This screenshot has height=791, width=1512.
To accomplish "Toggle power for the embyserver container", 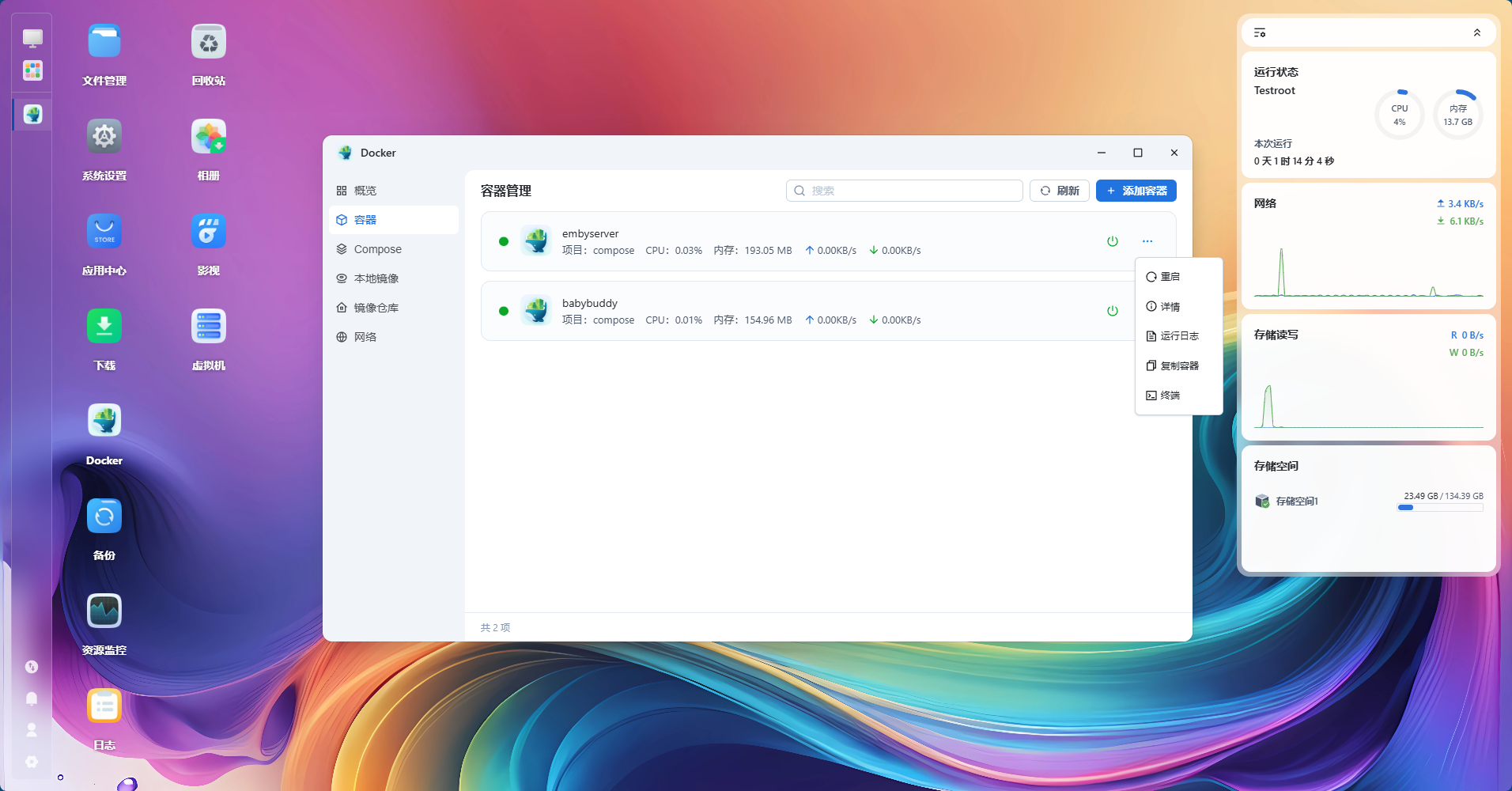I will 1113,241.
